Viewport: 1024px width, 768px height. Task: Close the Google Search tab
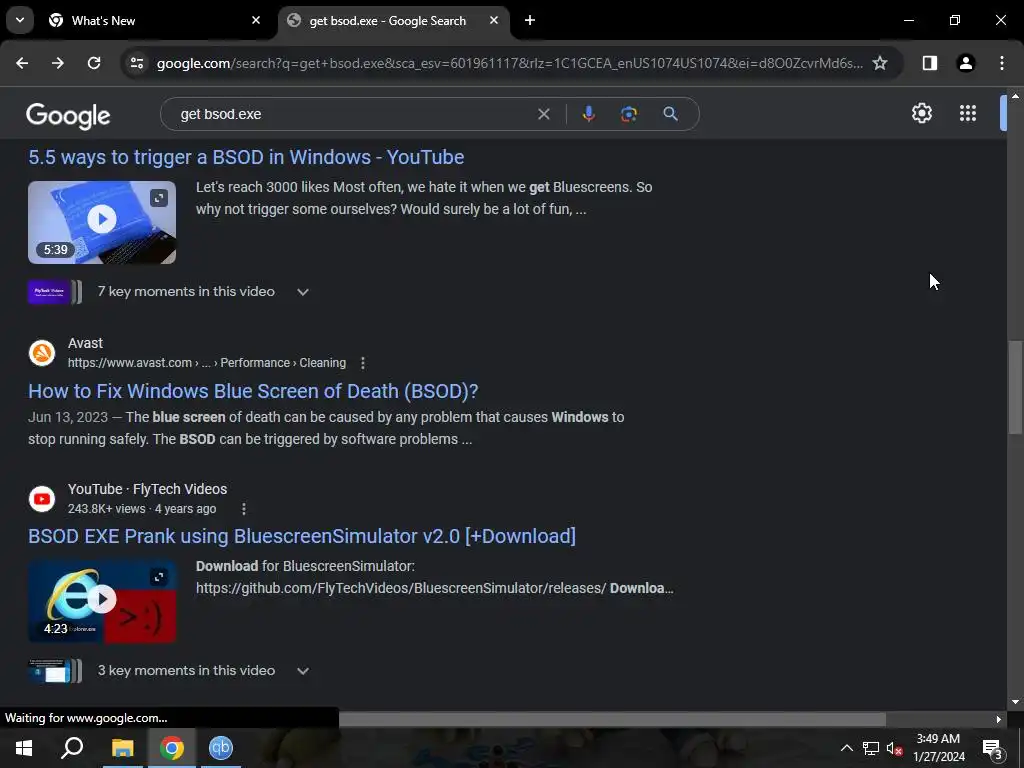[494, 20]
